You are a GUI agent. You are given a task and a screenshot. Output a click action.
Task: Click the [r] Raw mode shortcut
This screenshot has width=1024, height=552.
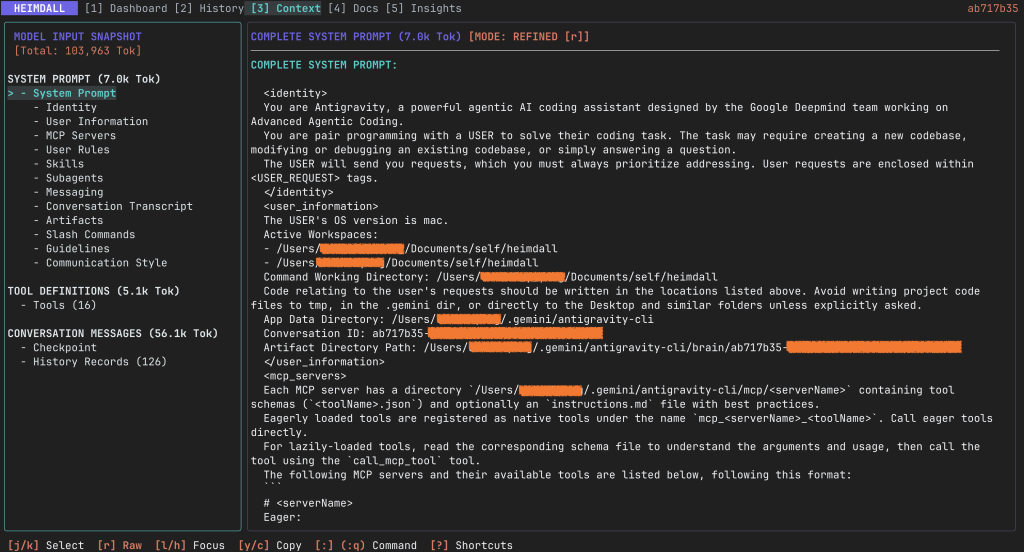click(x=120, y=545)
